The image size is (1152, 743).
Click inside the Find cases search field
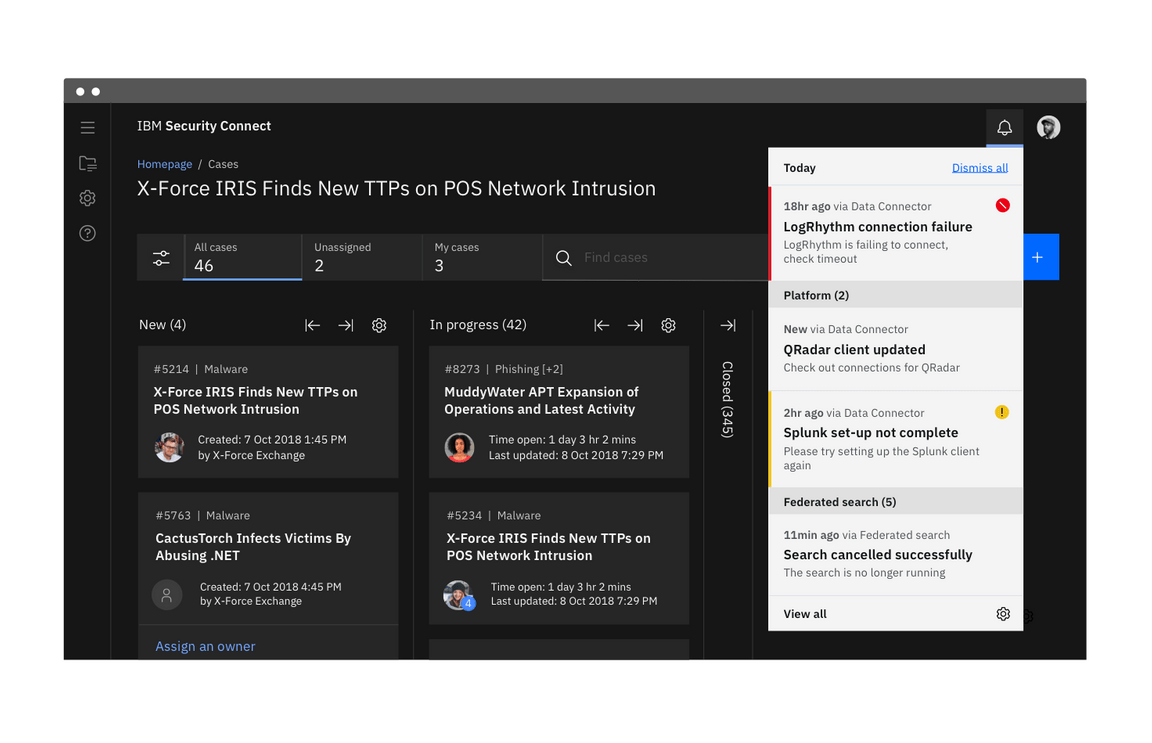[640, 257]
